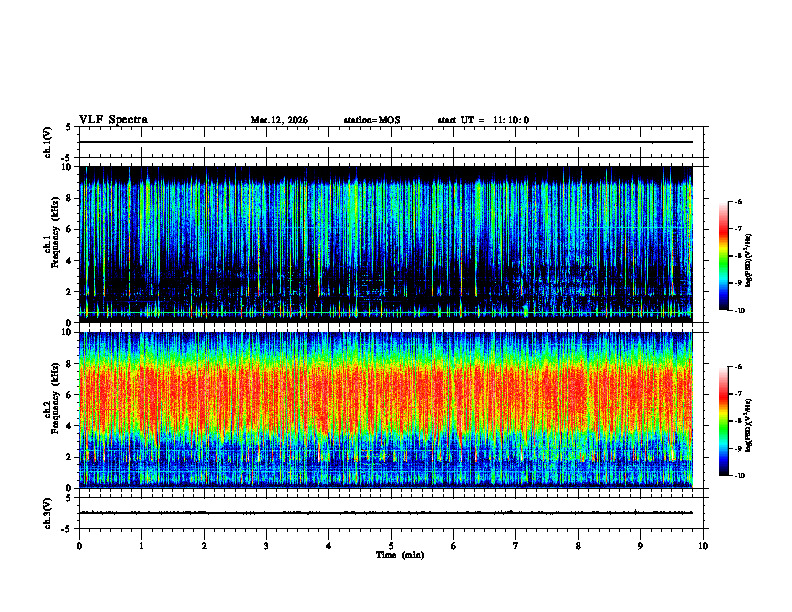The width and height of the screenshot is (792, 612).
Task: Click the ch.2 color bar log(PSD) label
Action: [x=750, y=426]
